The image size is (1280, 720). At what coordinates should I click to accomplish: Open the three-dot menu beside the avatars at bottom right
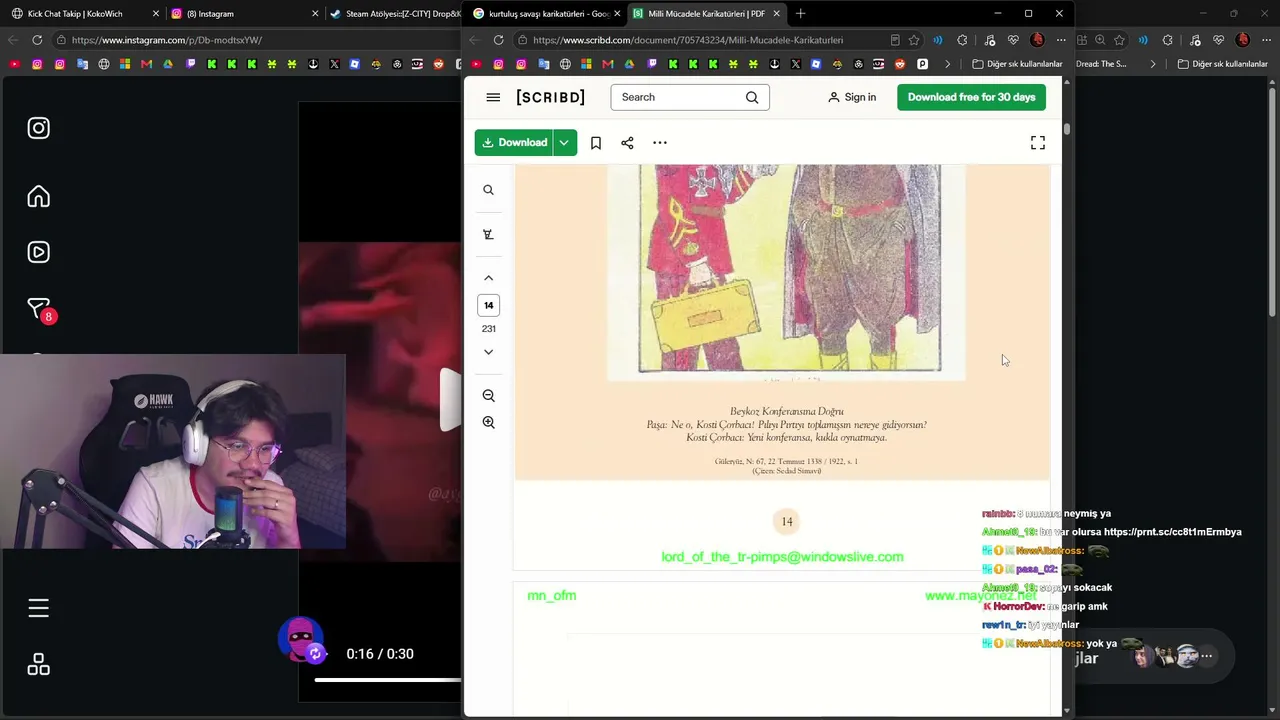(1207, 656)
